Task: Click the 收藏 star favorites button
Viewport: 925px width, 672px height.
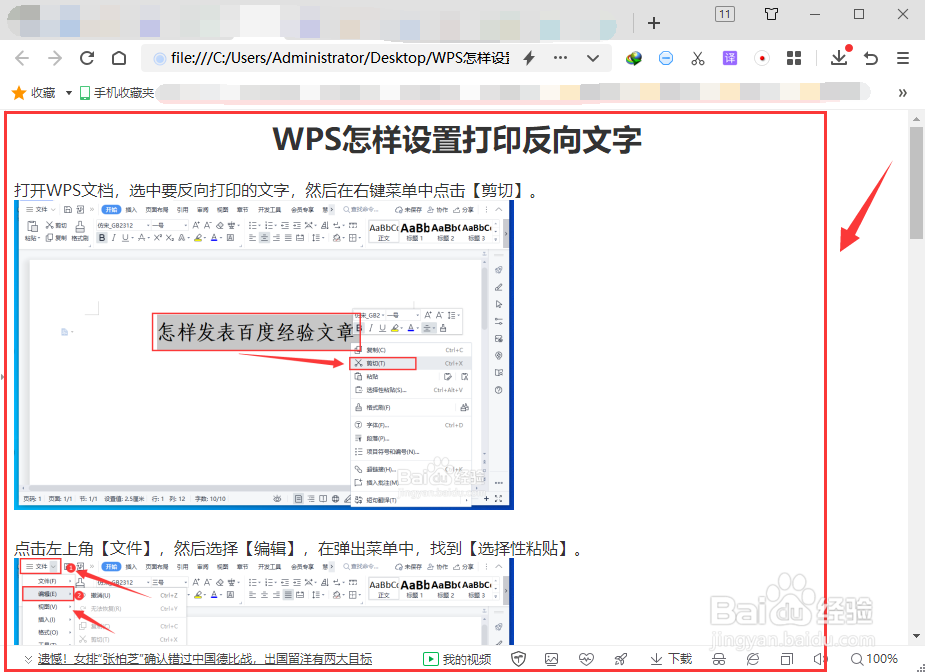Action: pos(34,93)
